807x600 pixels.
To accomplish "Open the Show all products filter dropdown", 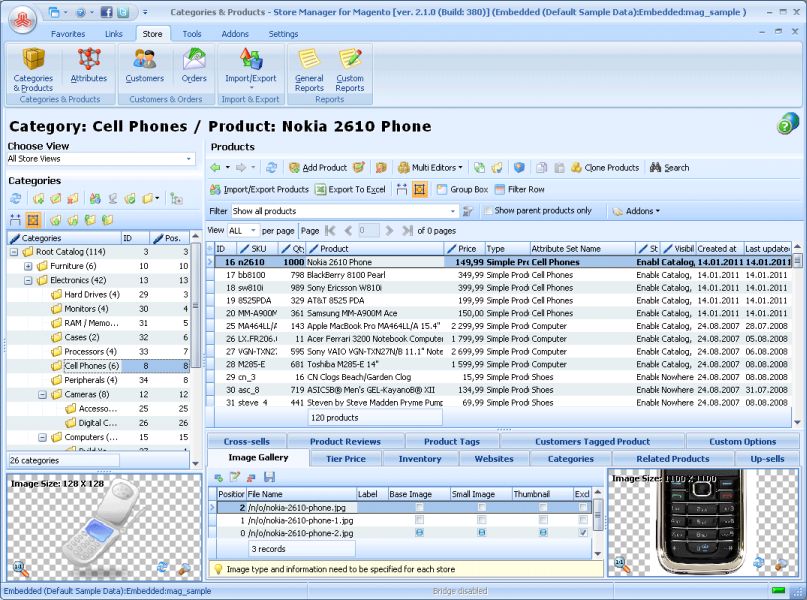I will point(344,211).
